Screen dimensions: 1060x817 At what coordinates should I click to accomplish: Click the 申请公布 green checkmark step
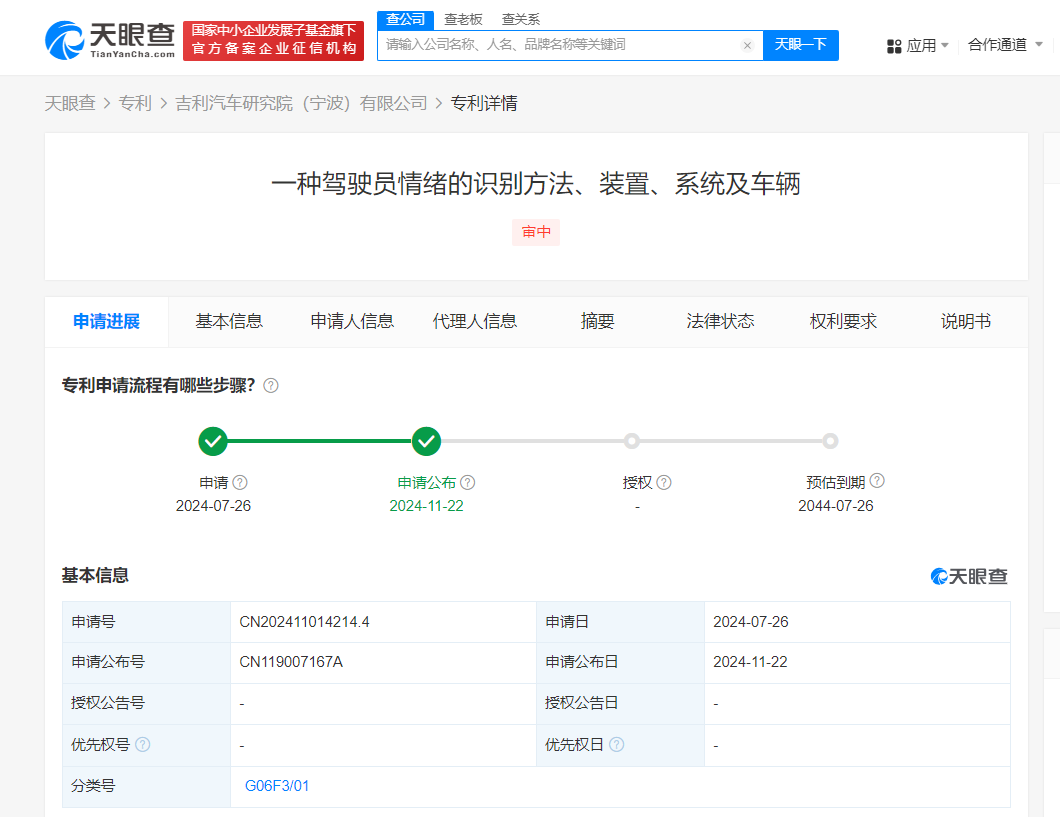pos(426,441)
